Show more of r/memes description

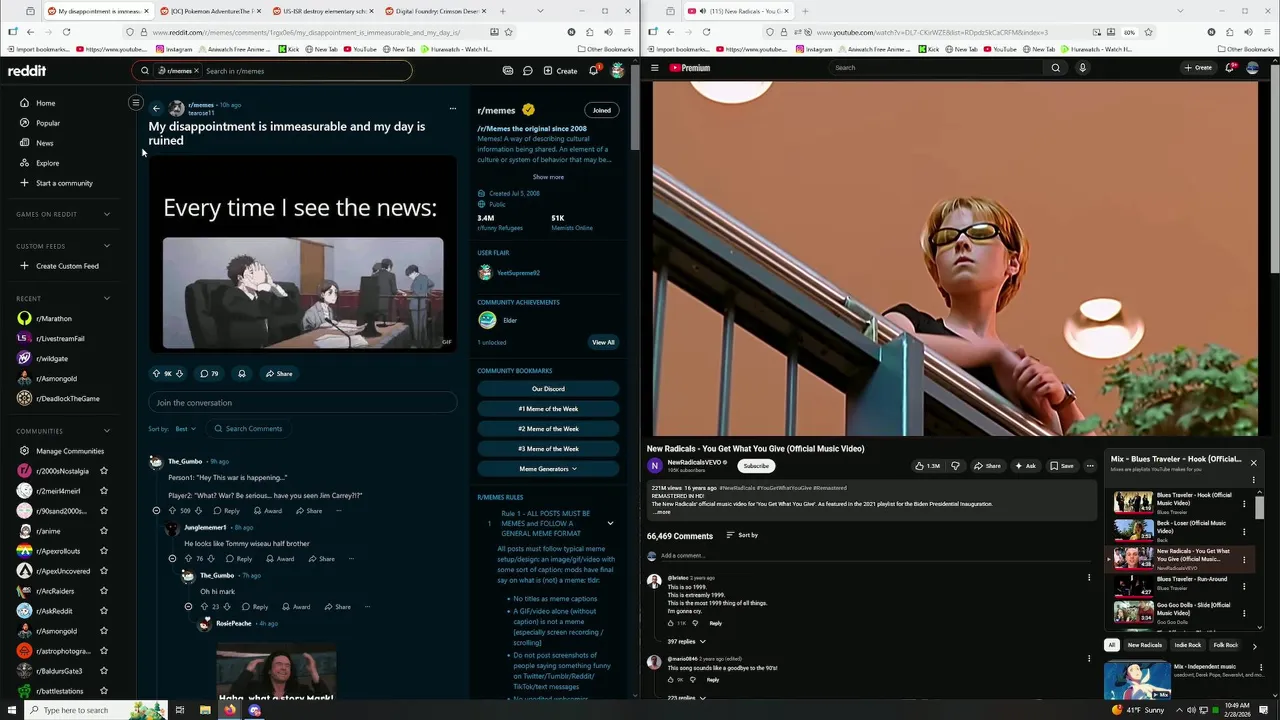tap(548, 177)
